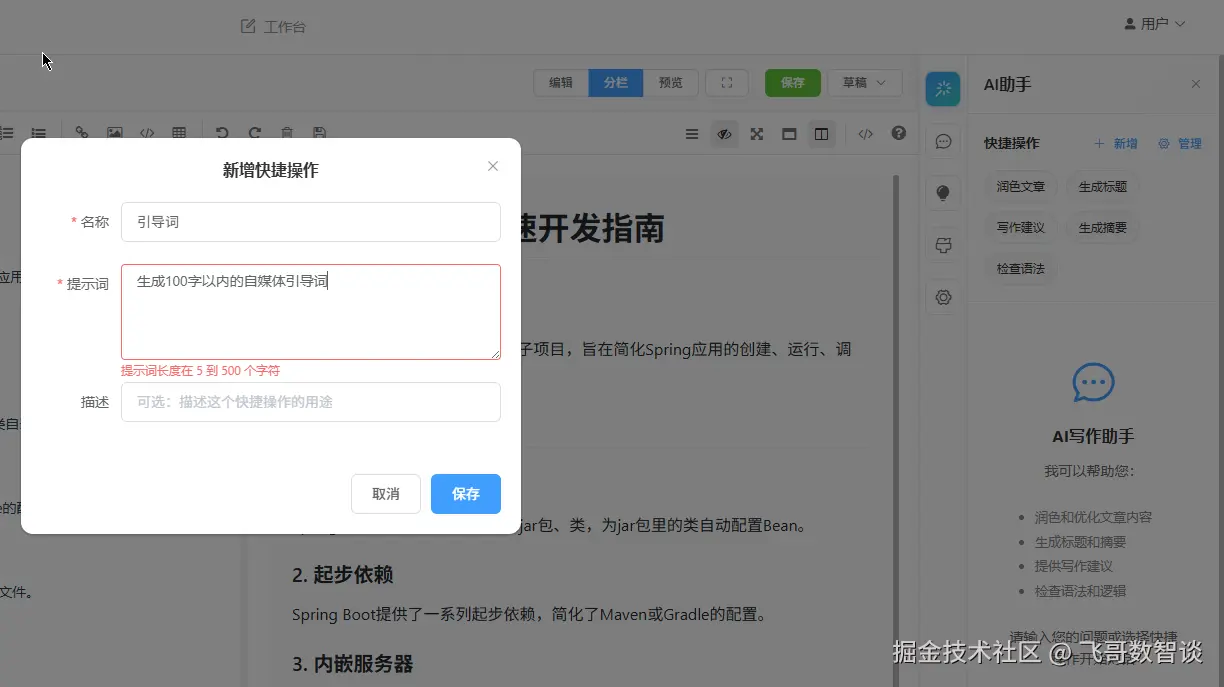
Task: Click the 描述 input field
Action: coord(311,402)
